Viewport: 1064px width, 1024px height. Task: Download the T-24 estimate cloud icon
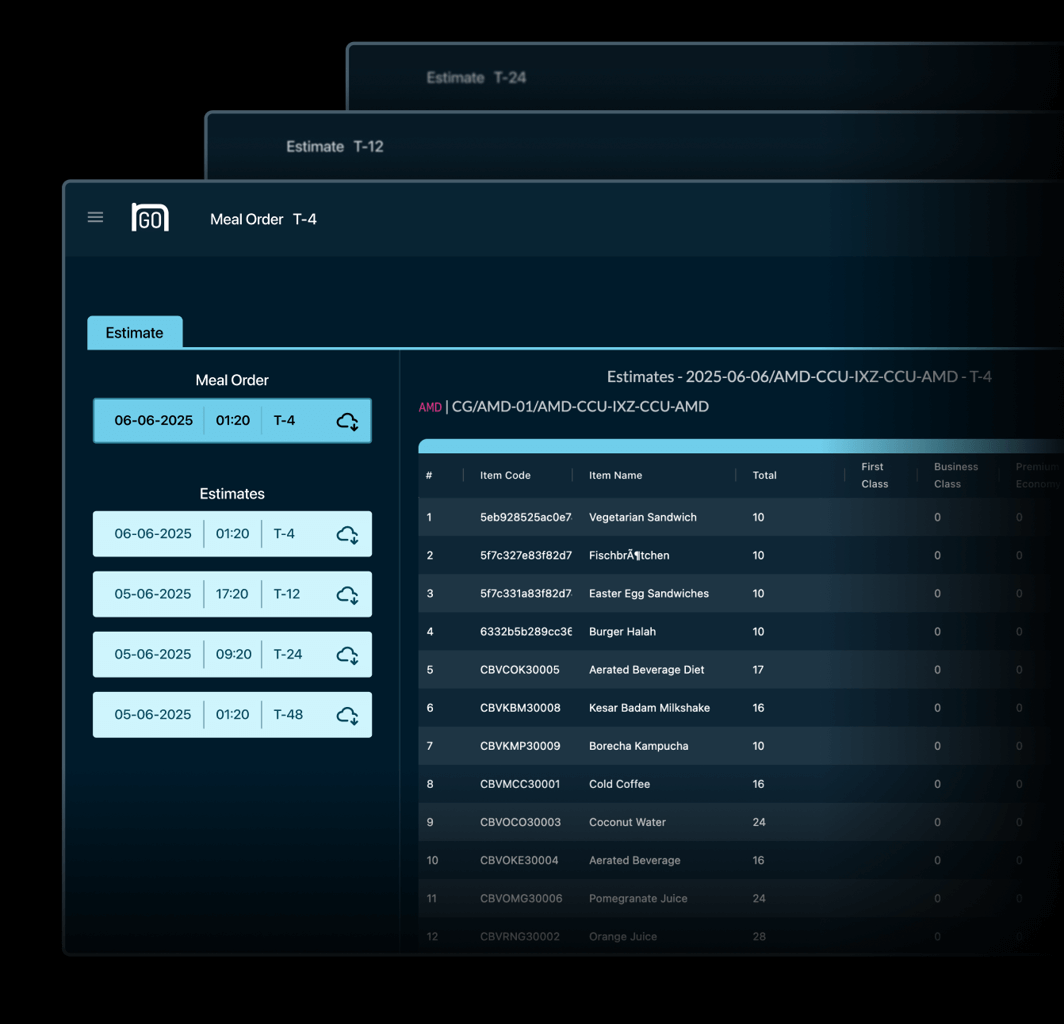[347, 655]
